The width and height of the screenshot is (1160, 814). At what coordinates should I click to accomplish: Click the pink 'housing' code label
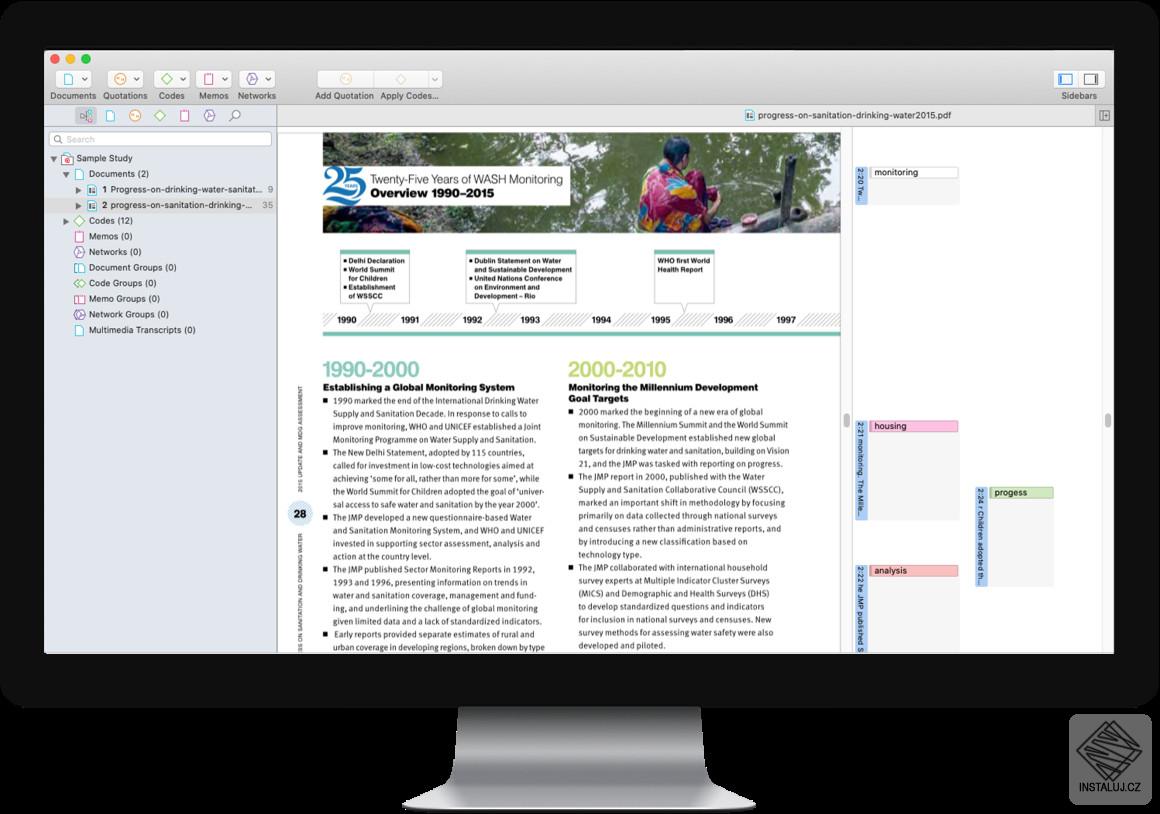pyautogui.click(x=914, y=426)
